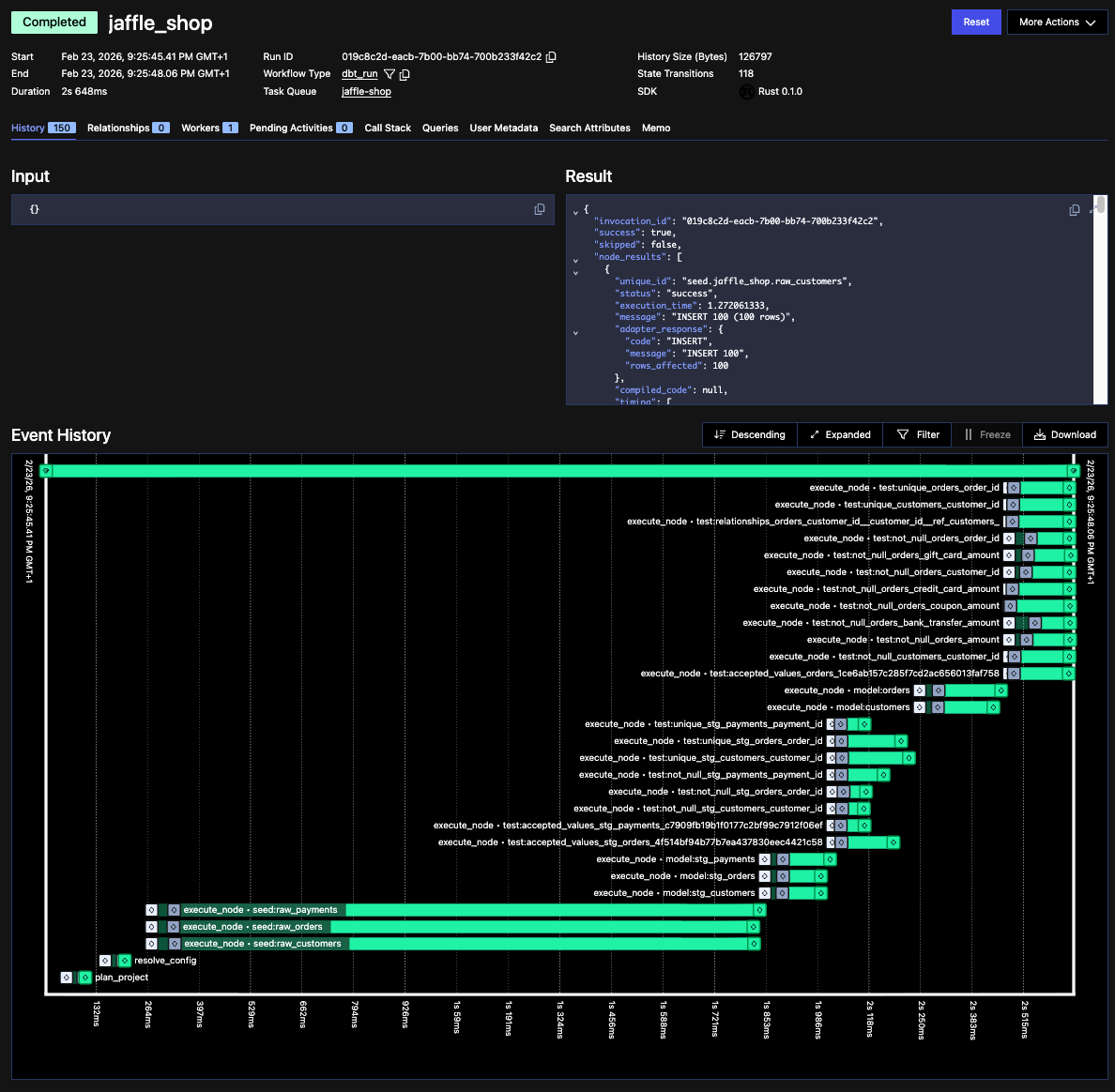The width and height of the screenshot is (1115, 1092).
Task: Click the Reset button
Action: pos(976,22)
